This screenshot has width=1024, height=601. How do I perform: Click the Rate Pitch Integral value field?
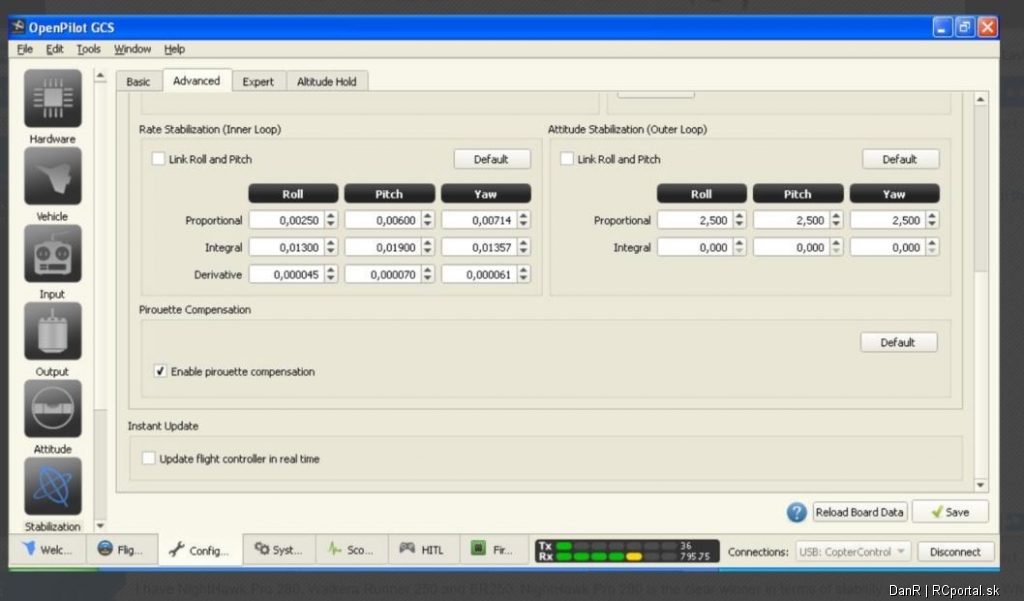pyautogui.click(x=389, y=248)
